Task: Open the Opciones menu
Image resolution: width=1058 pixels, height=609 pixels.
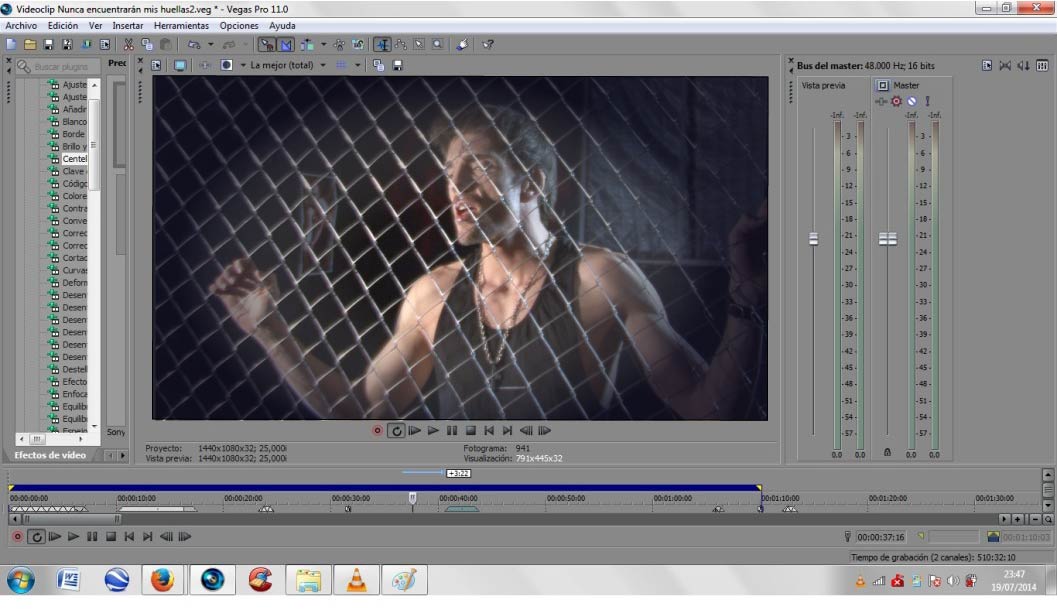Action: coord(239,26)
